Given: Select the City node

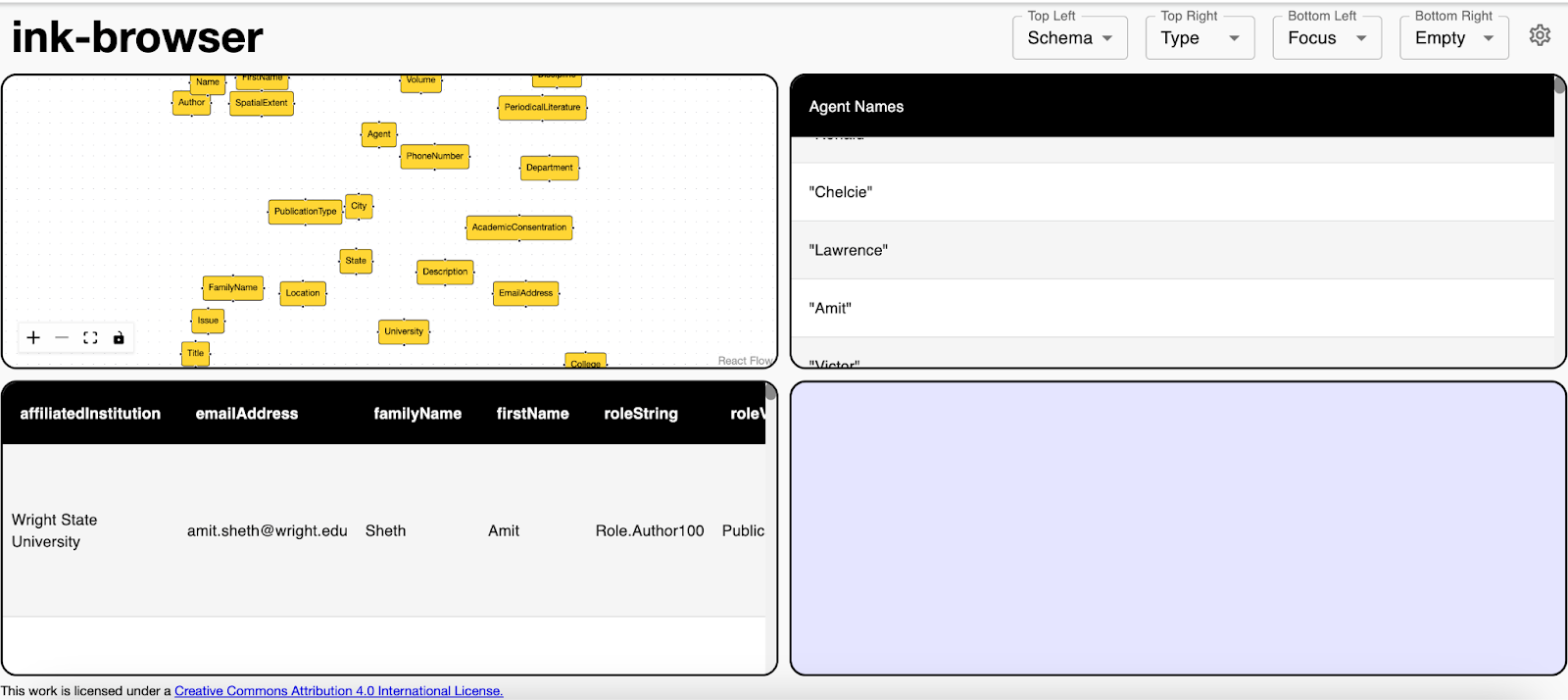Looking at the screenshot, I should click(360, 206).
